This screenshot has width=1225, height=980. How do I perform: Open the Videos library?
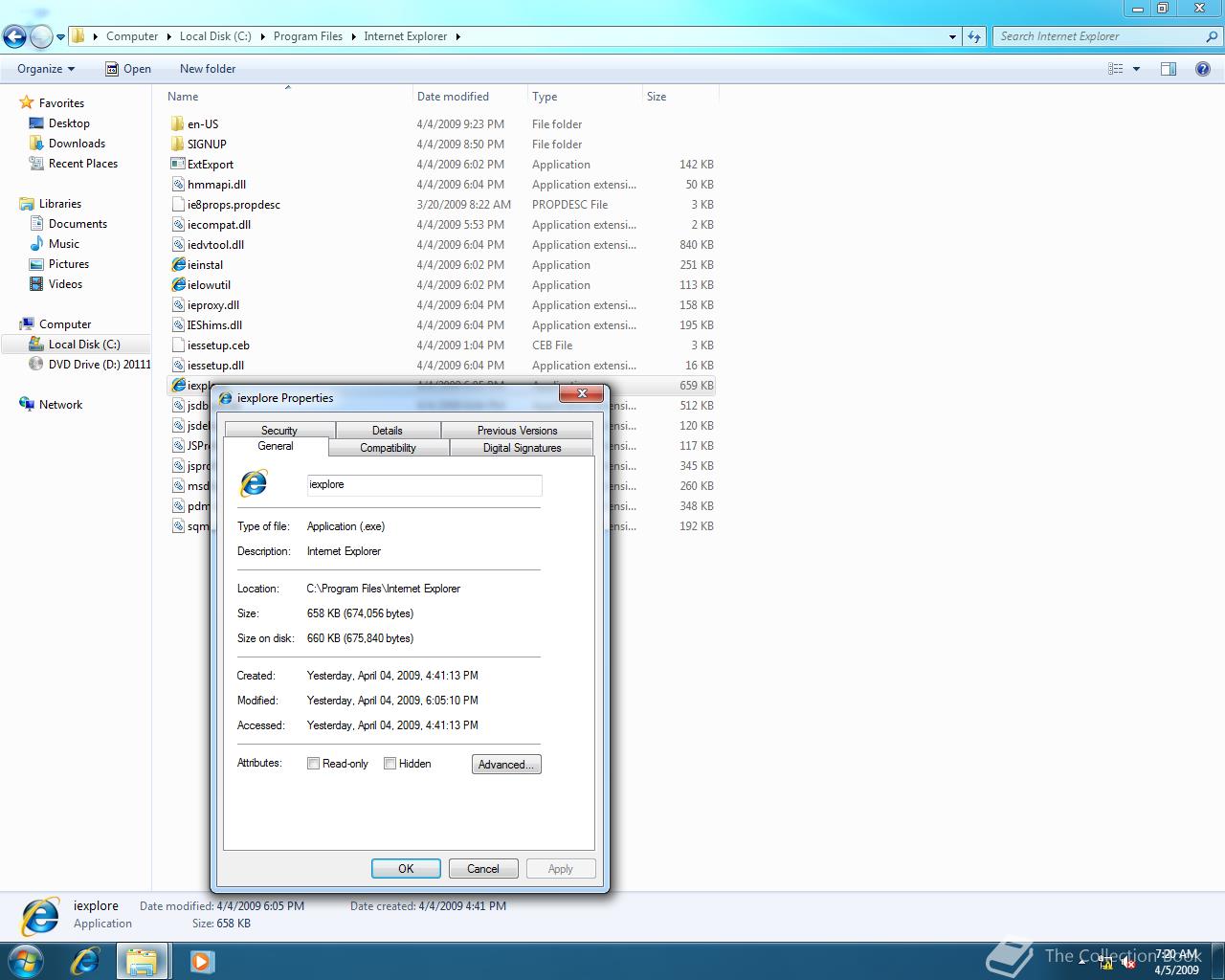pos(65,284)
